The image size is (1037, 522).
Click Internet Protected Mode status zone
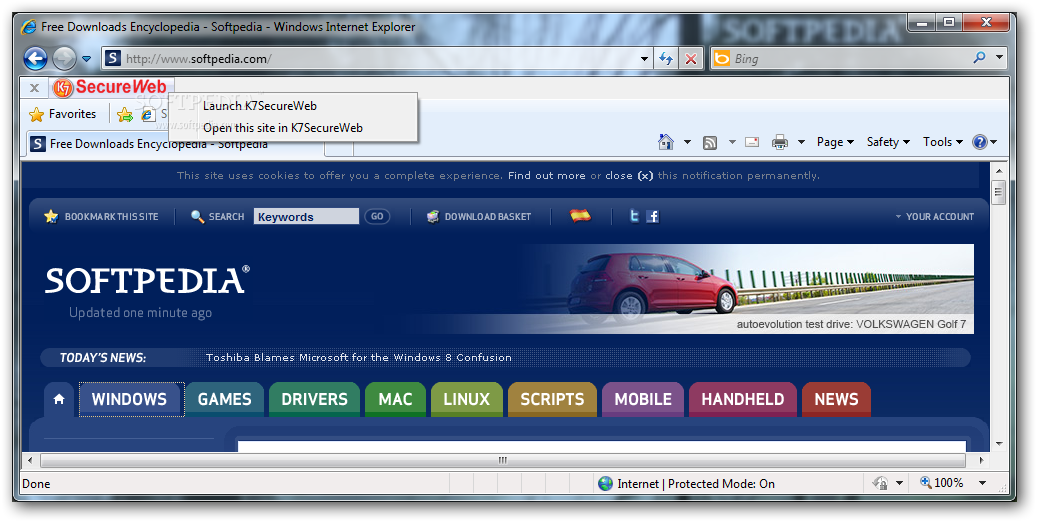point(686,484)
